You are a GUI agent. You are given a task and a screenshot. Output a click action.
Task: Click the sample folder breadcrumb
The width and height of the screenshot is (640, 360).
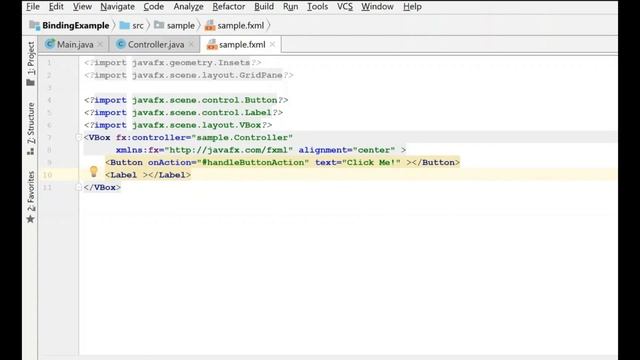(x=180, y=25)
